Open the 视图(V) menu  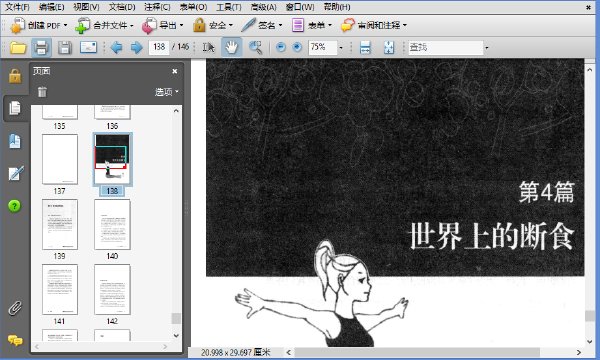[x=86, y=7]
